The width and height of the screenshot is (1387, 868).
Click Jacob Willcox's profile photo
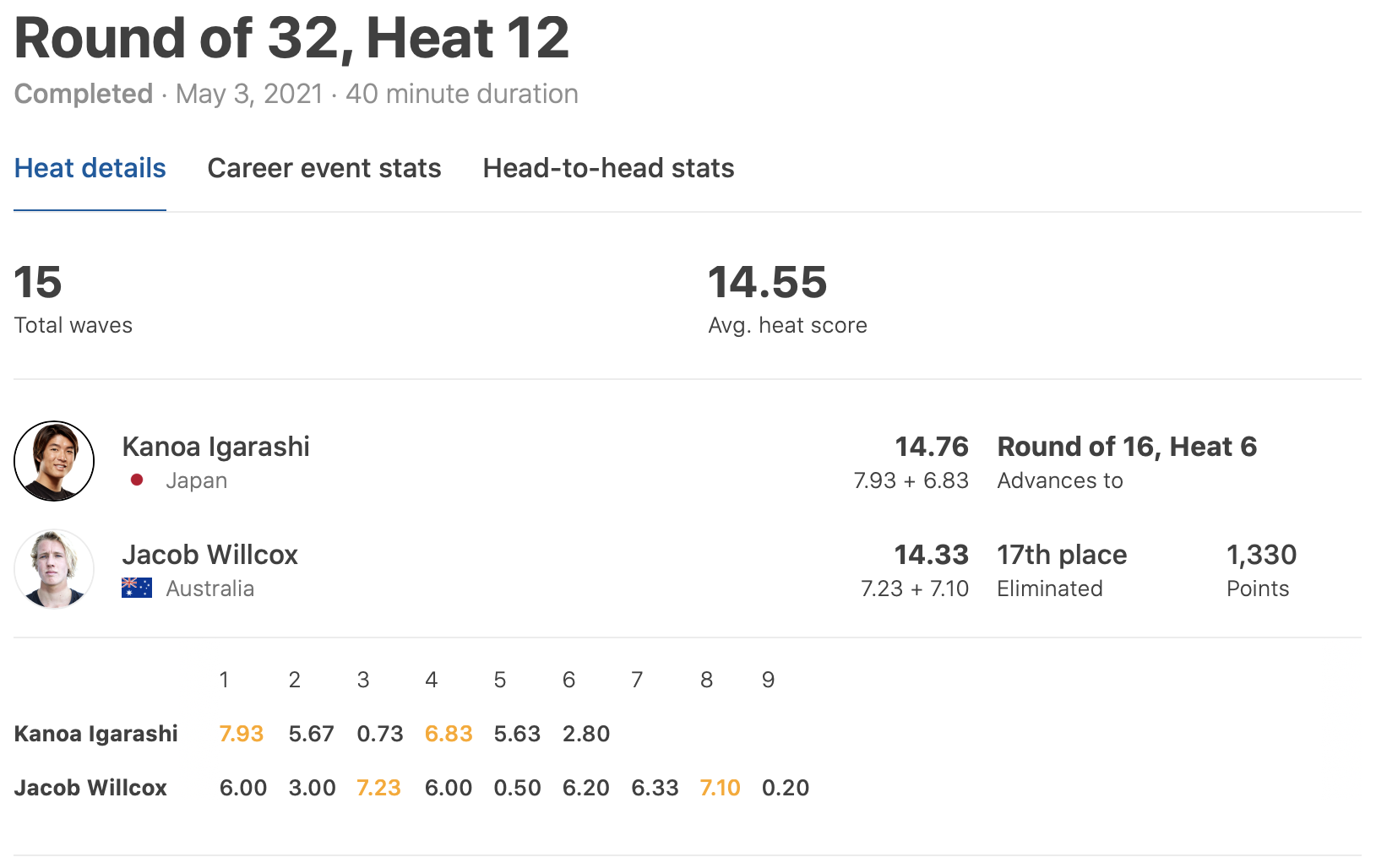tap(54, 569)
